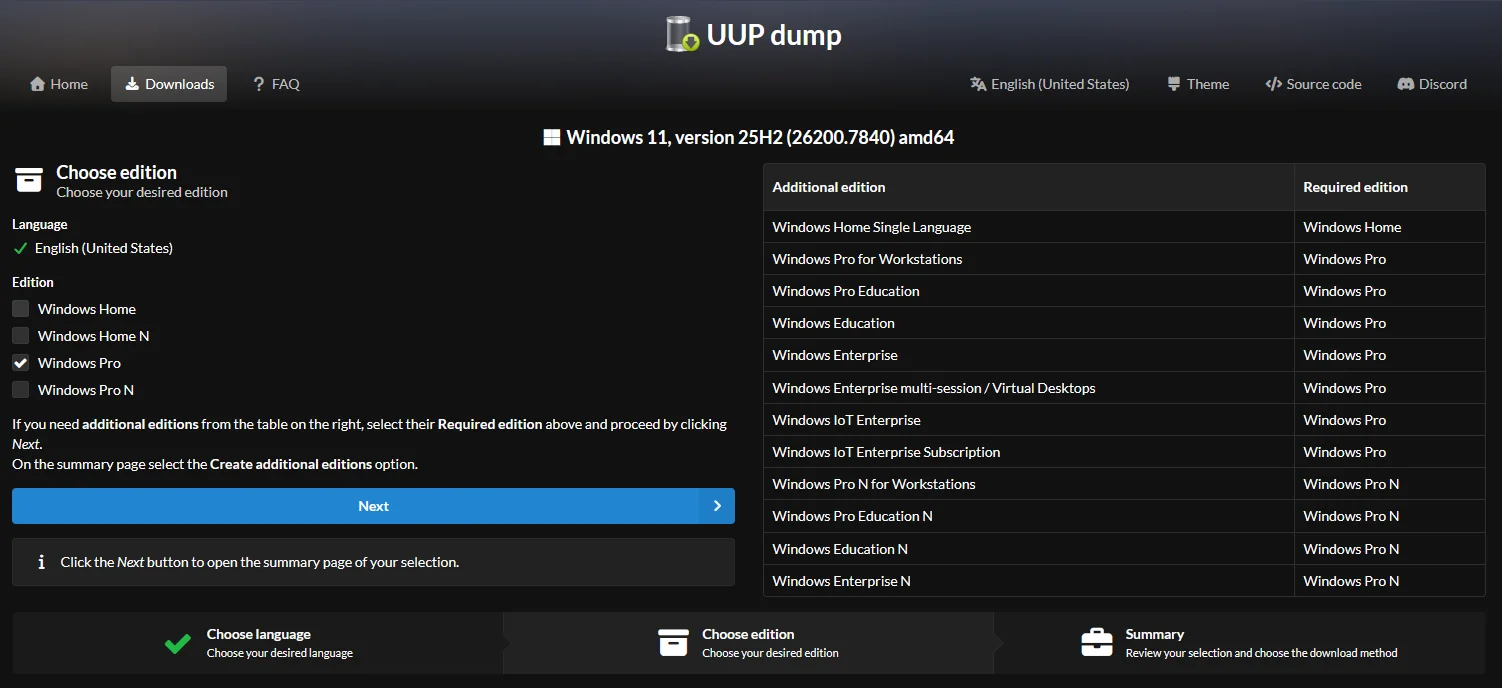Viewport: 1502px width, 688px height.
Task: Check the Windows Pro N checkbox
Action: click(20, 390)
